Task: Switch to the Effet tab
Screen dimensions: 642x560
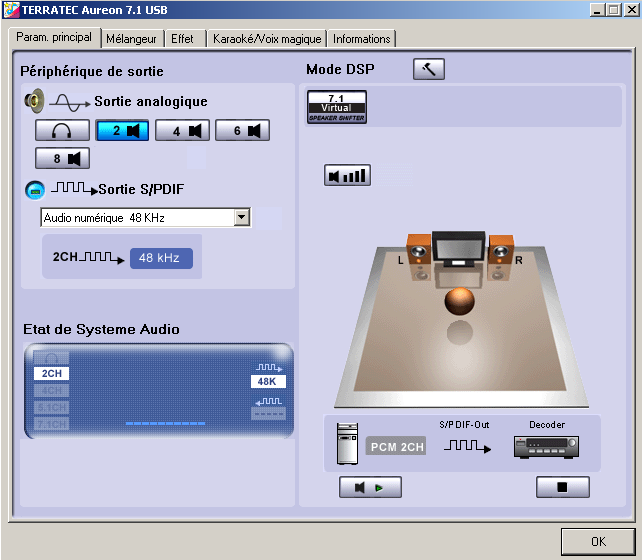Action: click(182, 39)
